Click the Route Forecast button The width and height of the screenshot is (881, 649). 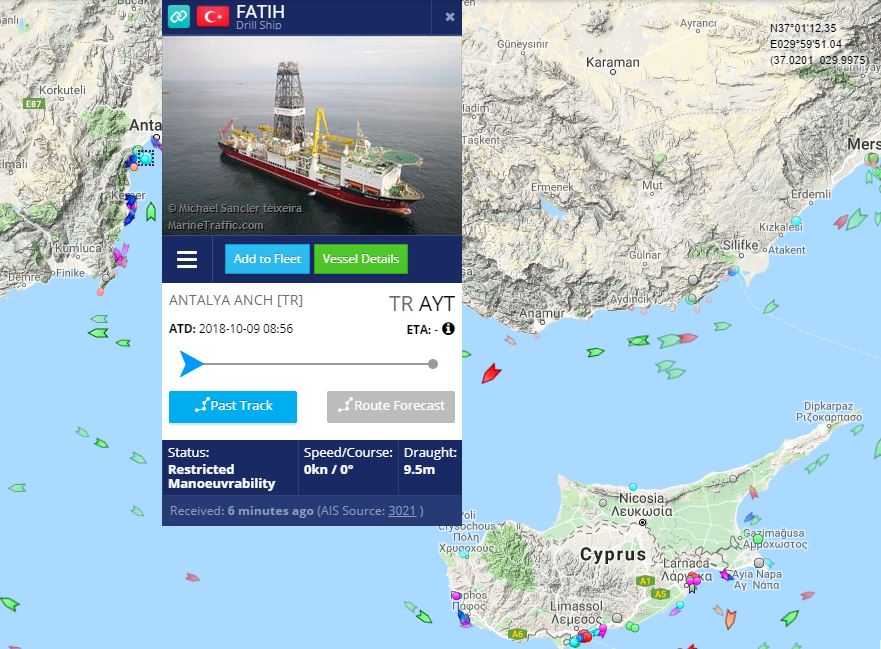391,406
